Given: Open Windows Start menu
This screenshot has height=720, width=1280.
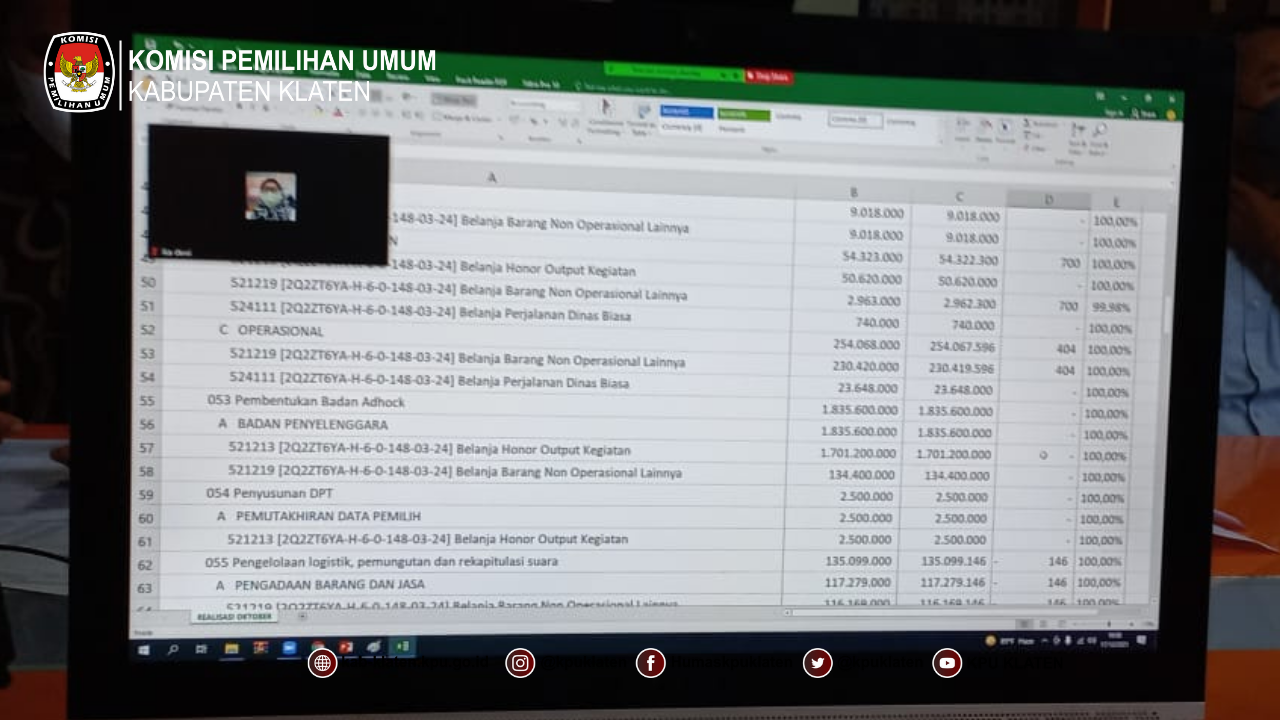Looking at the screenshot, I should click(144, 649).
